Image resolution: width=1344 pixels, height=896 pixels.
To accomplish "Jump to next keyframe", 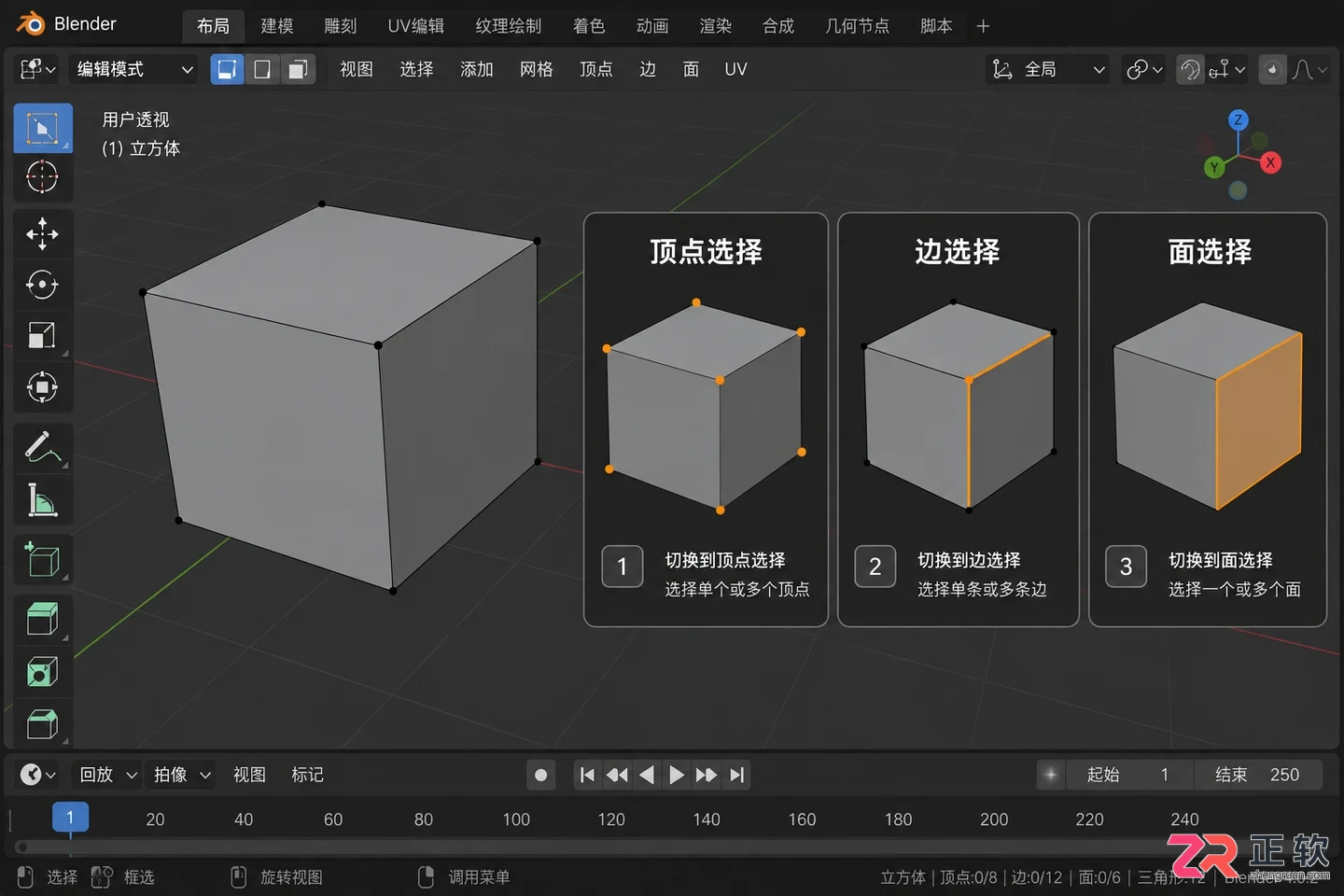I will pos(707,775).
